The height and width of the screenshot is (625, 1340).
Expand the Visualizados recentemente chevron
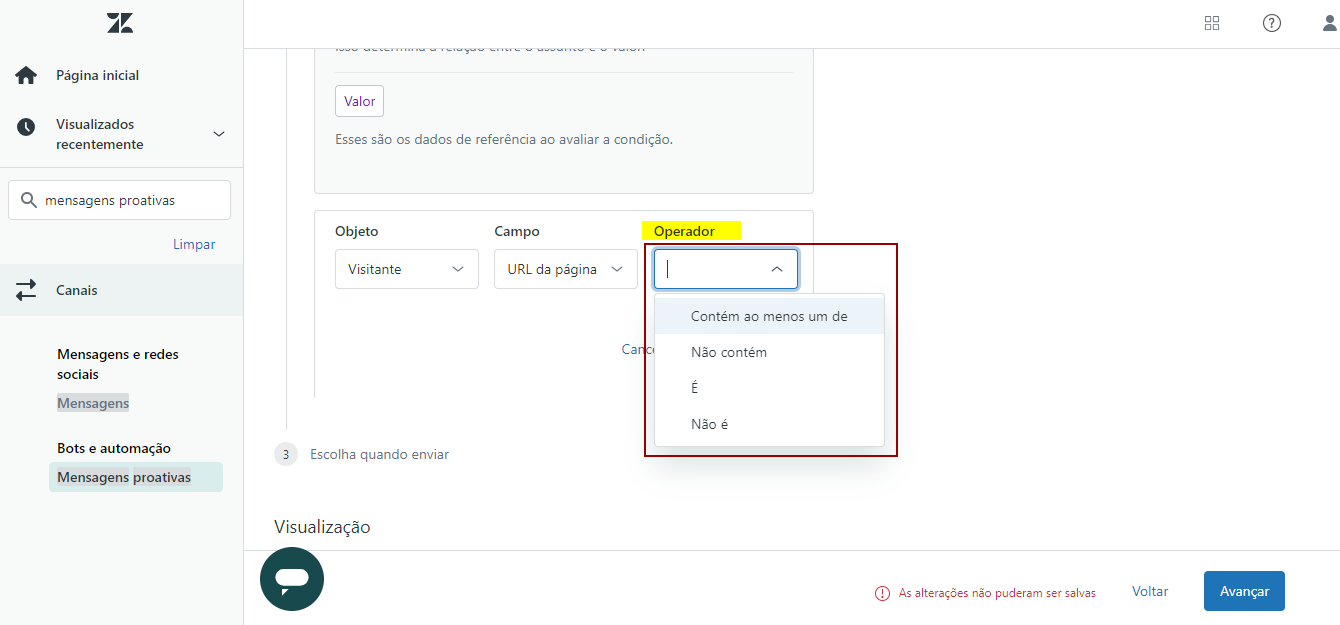[x=219, y=134]
